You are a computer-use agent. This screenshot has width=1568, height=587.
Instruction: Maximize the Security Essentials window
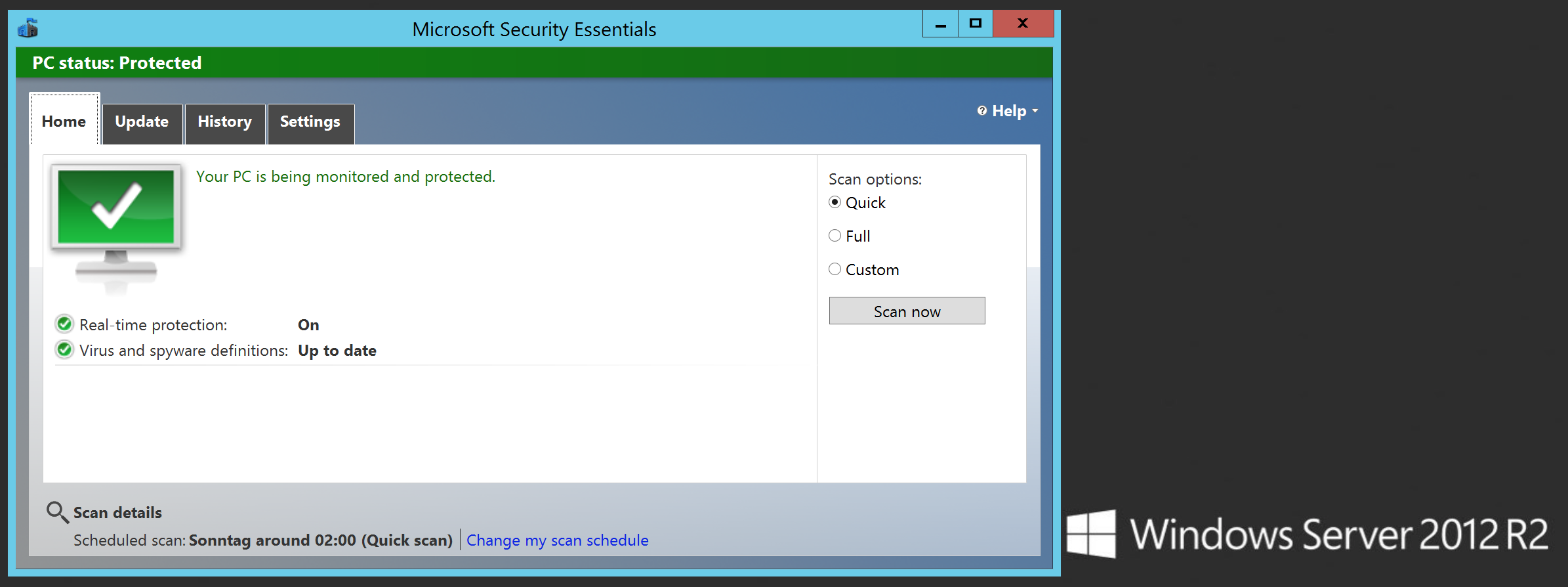tap(976, 24)
